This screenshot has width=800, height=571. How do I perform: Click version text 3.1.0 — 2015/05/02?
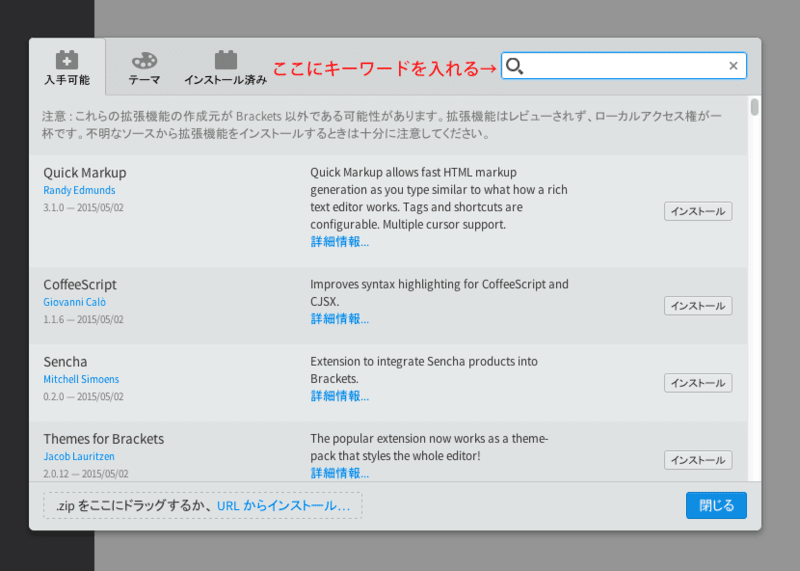click(83, 208)
